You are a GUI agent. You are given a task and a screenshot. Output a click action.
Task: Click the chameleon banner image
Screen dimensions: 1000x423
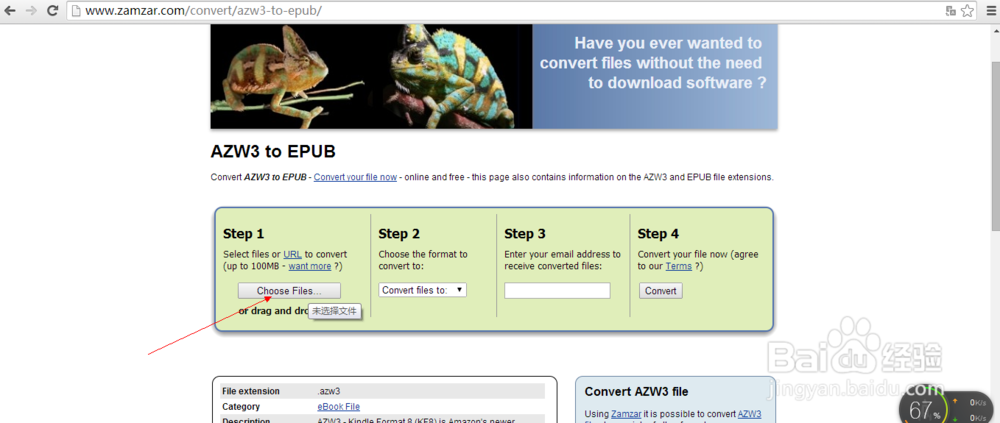pyautogui.click(x=371, y=76)
